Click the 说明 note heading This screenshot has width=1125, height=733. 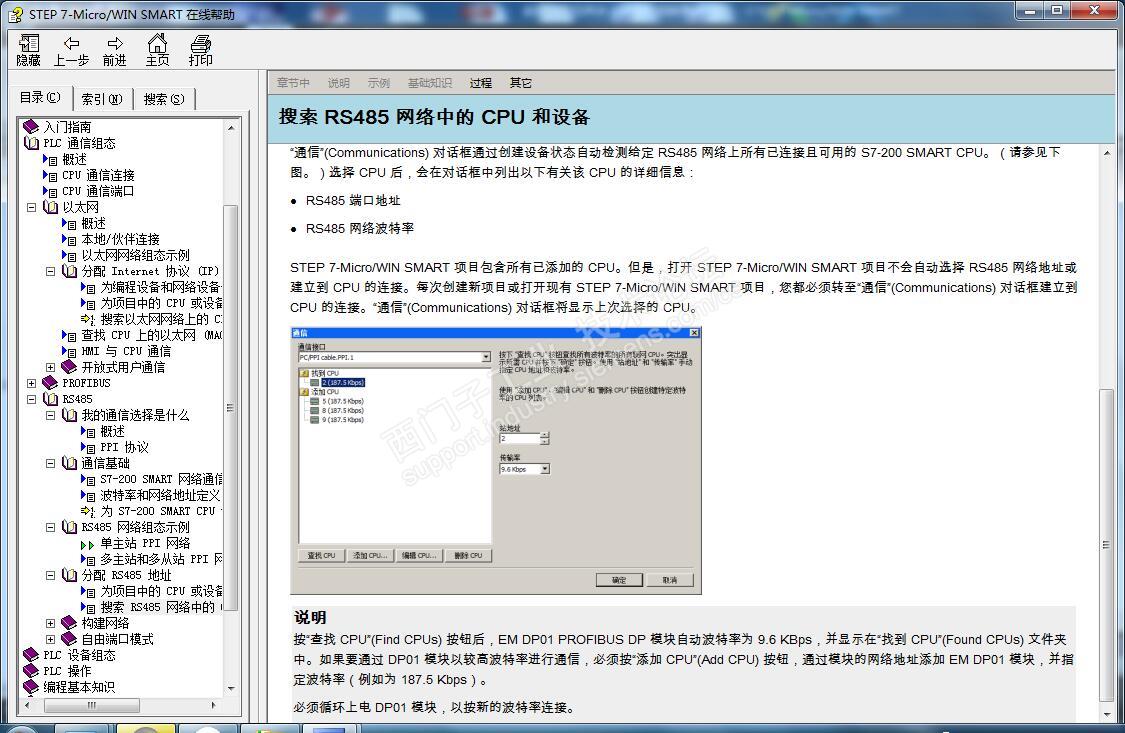tap(310, 618)
